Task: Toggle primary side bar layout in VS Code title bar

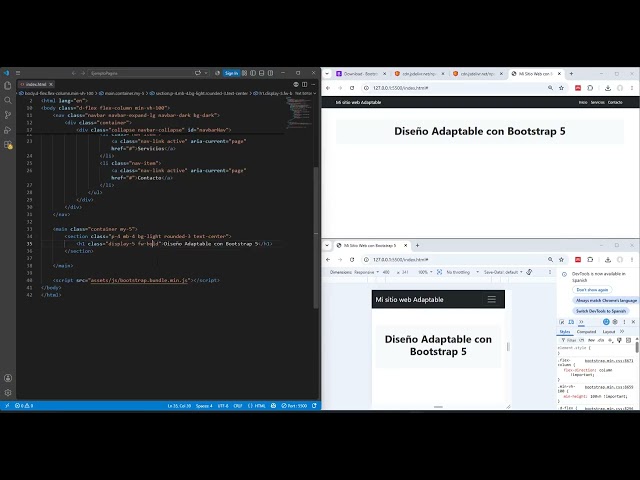Action: pyautogui.click(x=253, y=73)
